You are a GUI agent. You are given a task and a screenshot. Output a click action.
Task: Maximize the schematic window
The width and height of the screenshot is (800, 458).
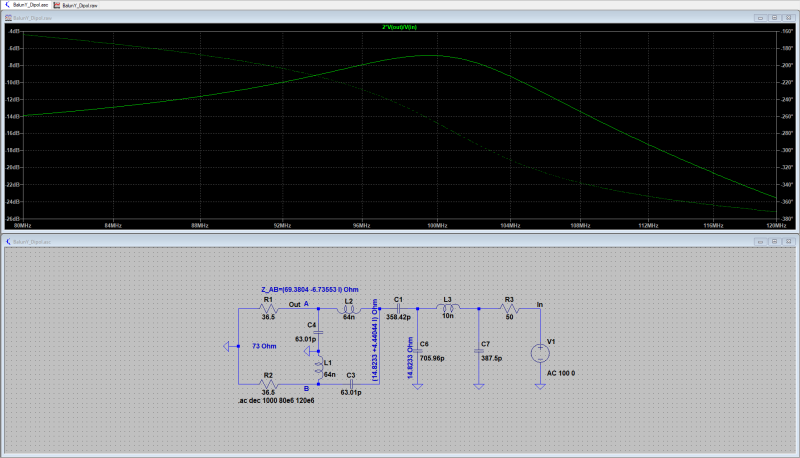click(x=774, y=242)
